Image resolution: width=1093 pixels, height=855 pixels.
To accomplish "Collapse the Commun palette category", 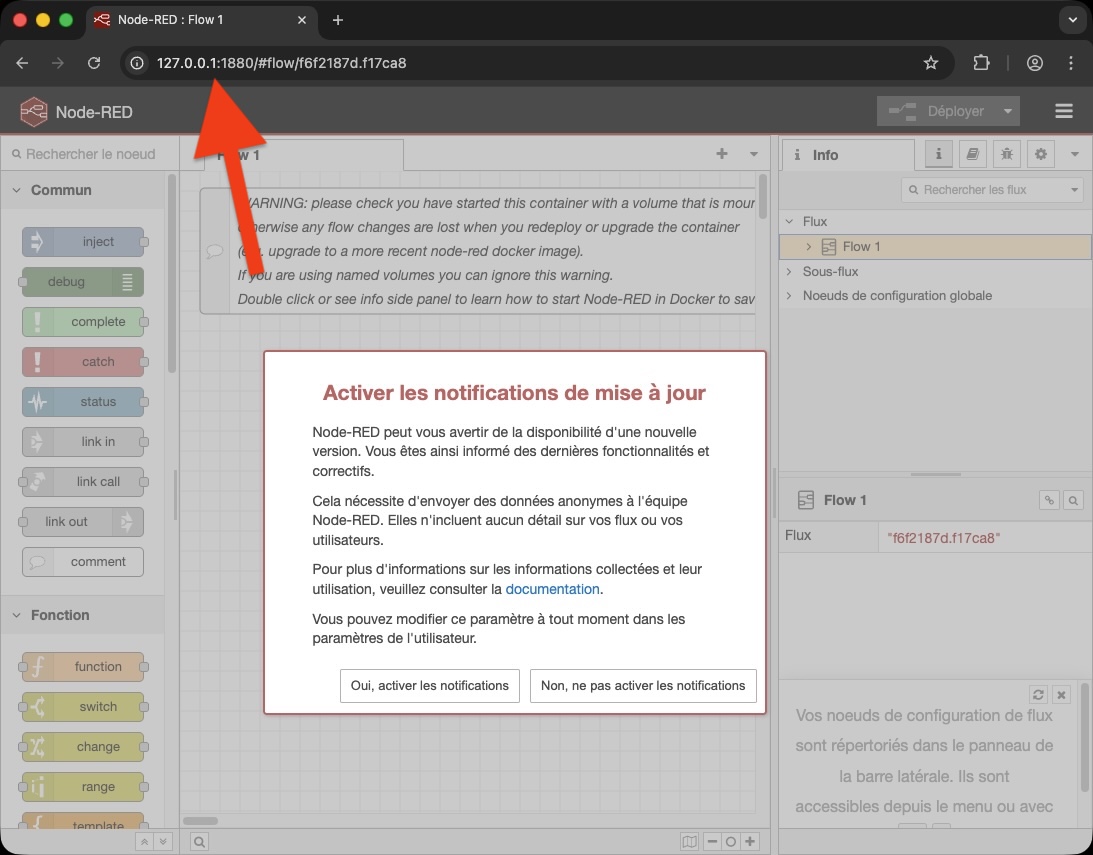I will point(17,190).
